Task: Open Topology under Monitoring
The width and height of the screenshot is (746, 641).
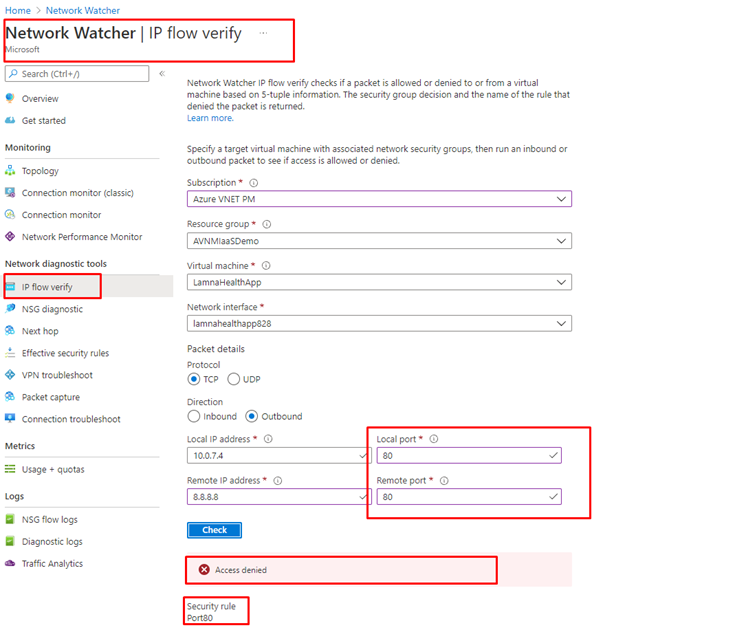Action: [40, 170]
